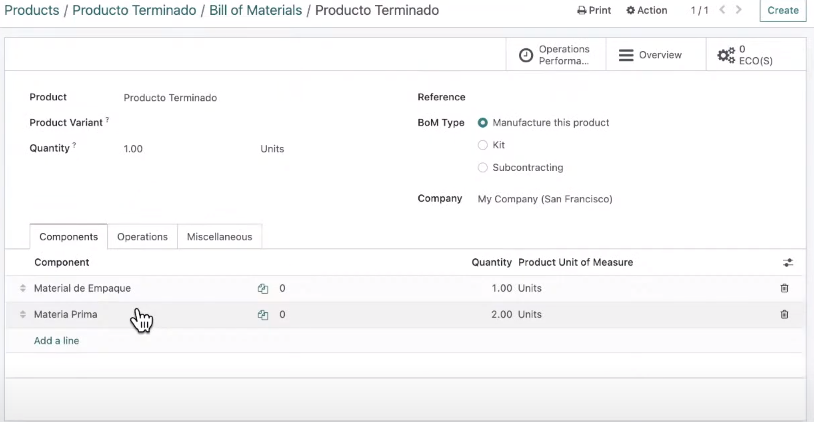Open column settings icon in components table
This screenshot has height=422, width=814.
pyautogui.click(x=788, y=263)
